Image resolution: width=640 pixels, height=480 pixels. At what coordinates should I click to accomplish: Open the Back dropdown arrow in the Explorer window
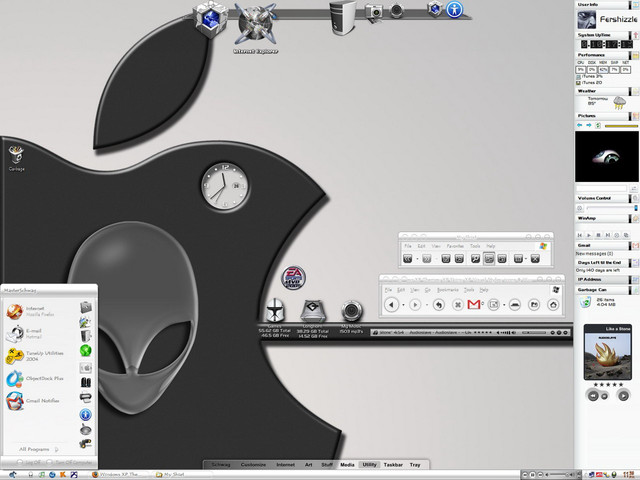[417, 259]
